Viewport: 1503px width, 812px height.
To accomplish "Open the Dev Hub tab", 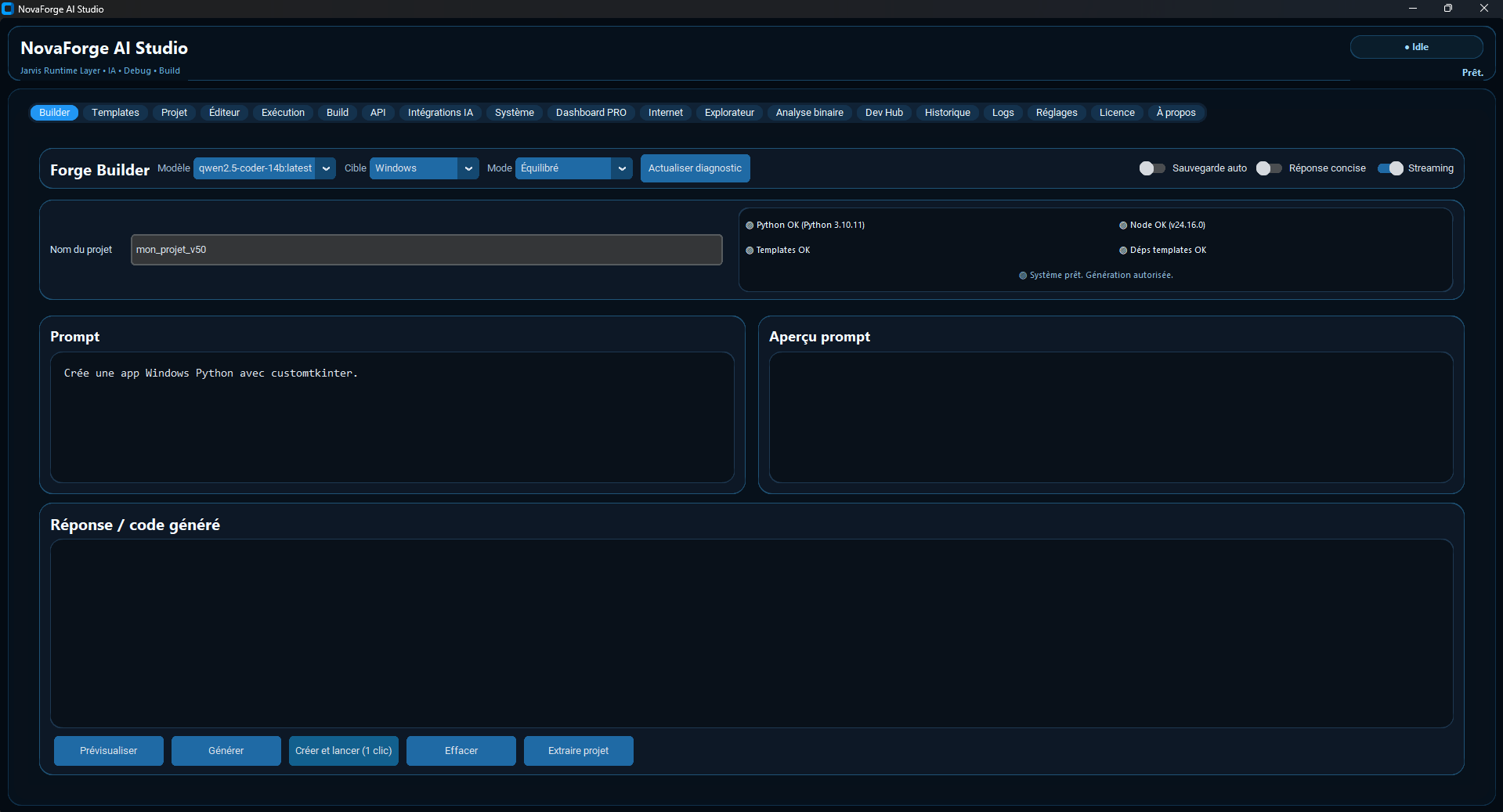I will click(884, 113).
